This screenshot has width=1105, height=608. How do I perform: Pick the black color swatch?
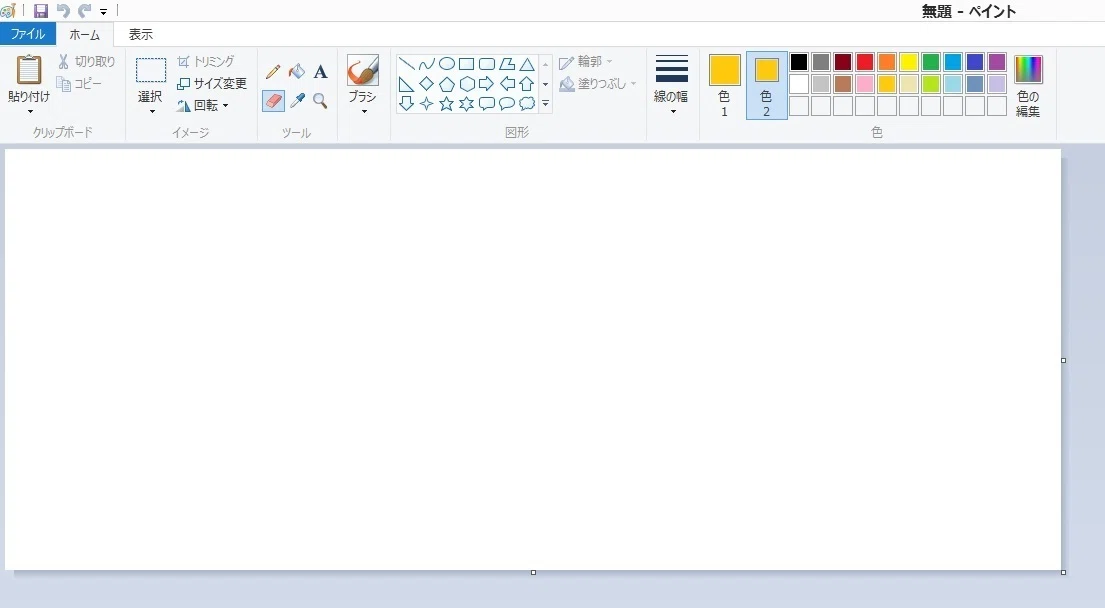point(798,62)
